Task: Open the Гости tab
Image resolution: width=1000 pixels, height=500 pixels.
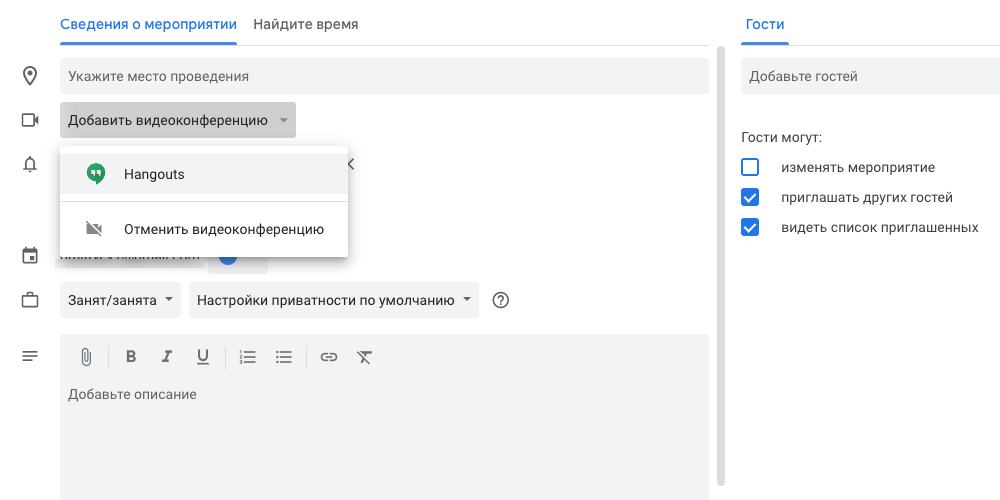Action: coord(765,25)
